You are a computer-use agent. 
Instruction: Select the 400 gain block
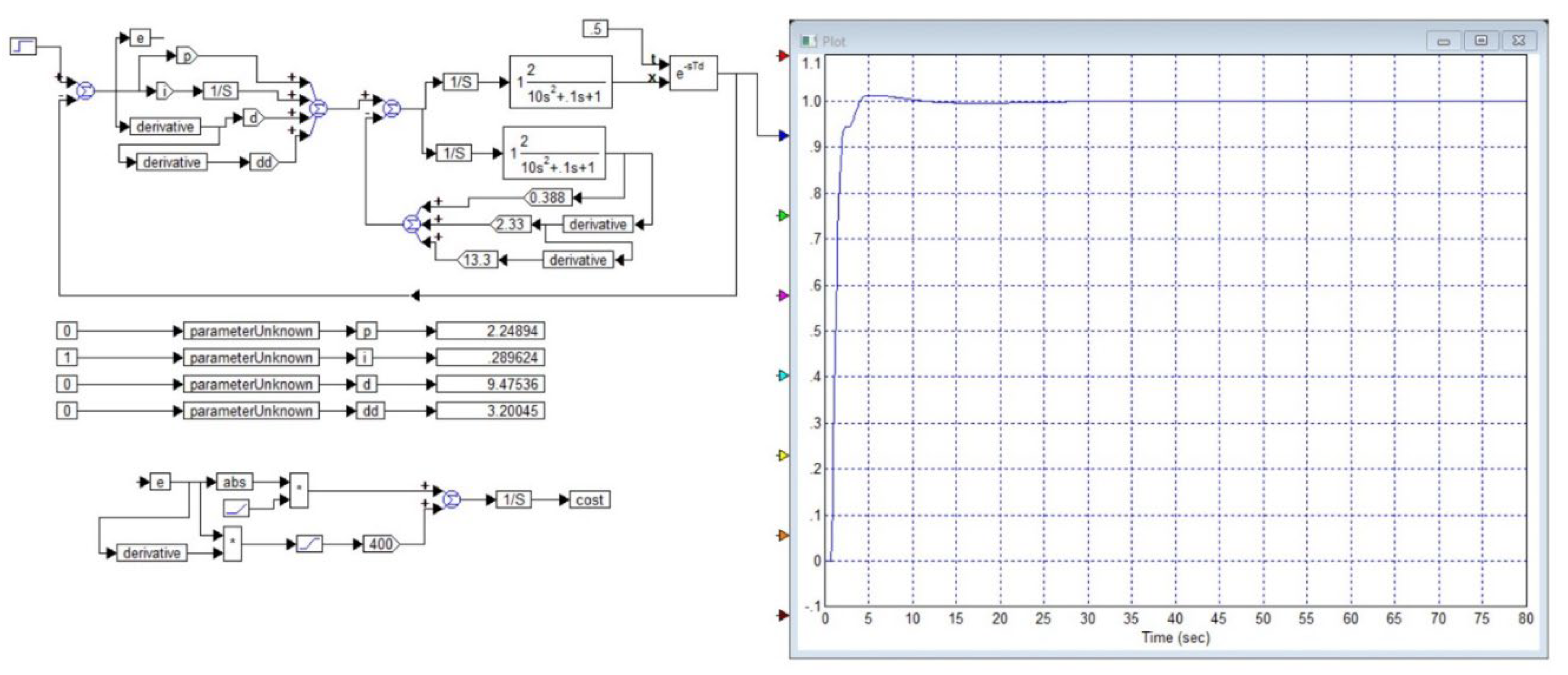click(x=381, y=544)
